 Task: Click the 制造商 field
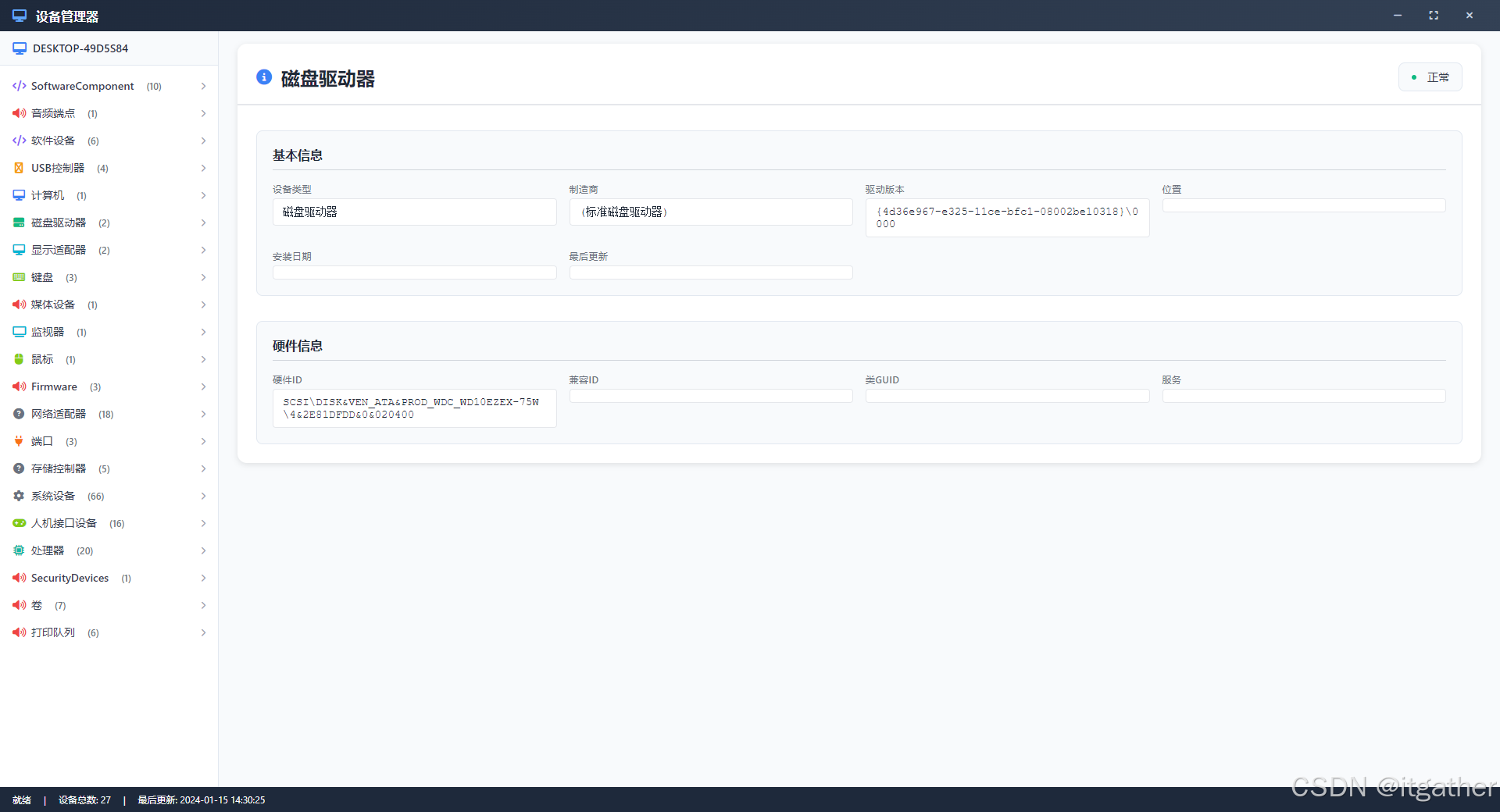coord(711,212)
